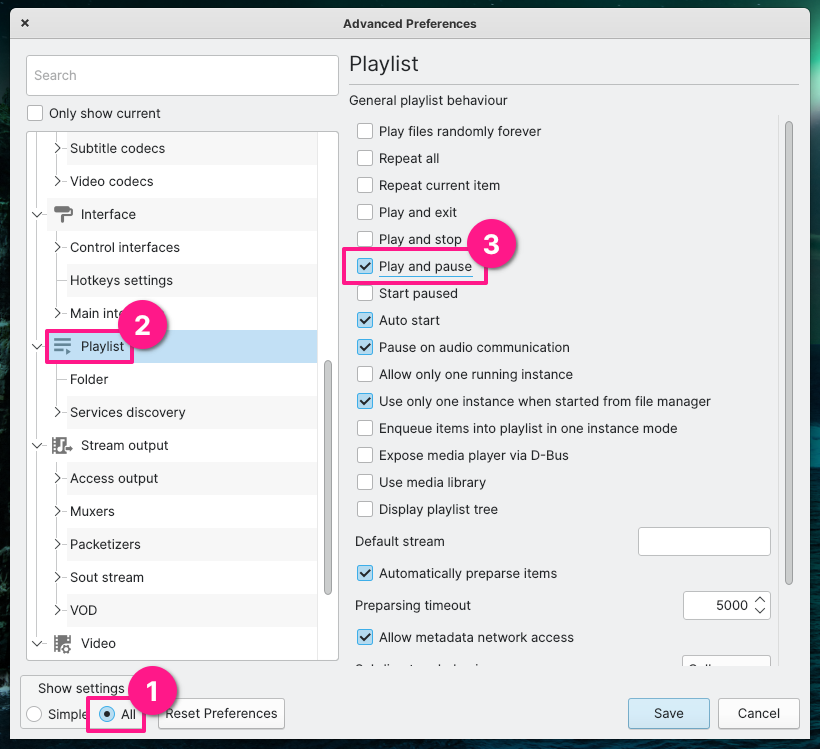Enable Only show current checkbox

pos(35,113)
